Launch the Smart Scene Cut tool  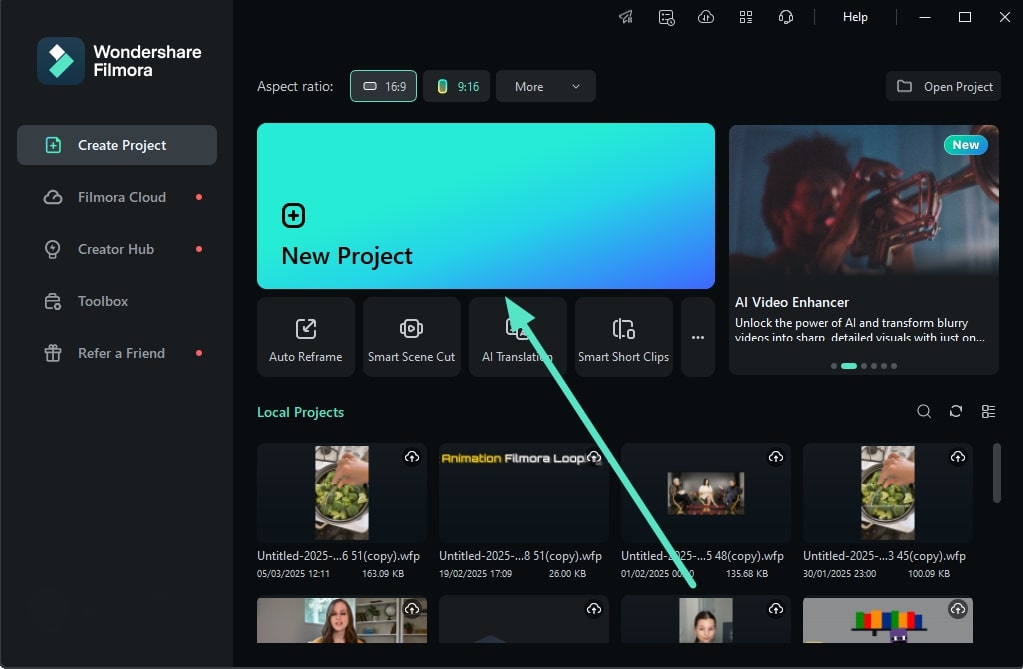412,337
